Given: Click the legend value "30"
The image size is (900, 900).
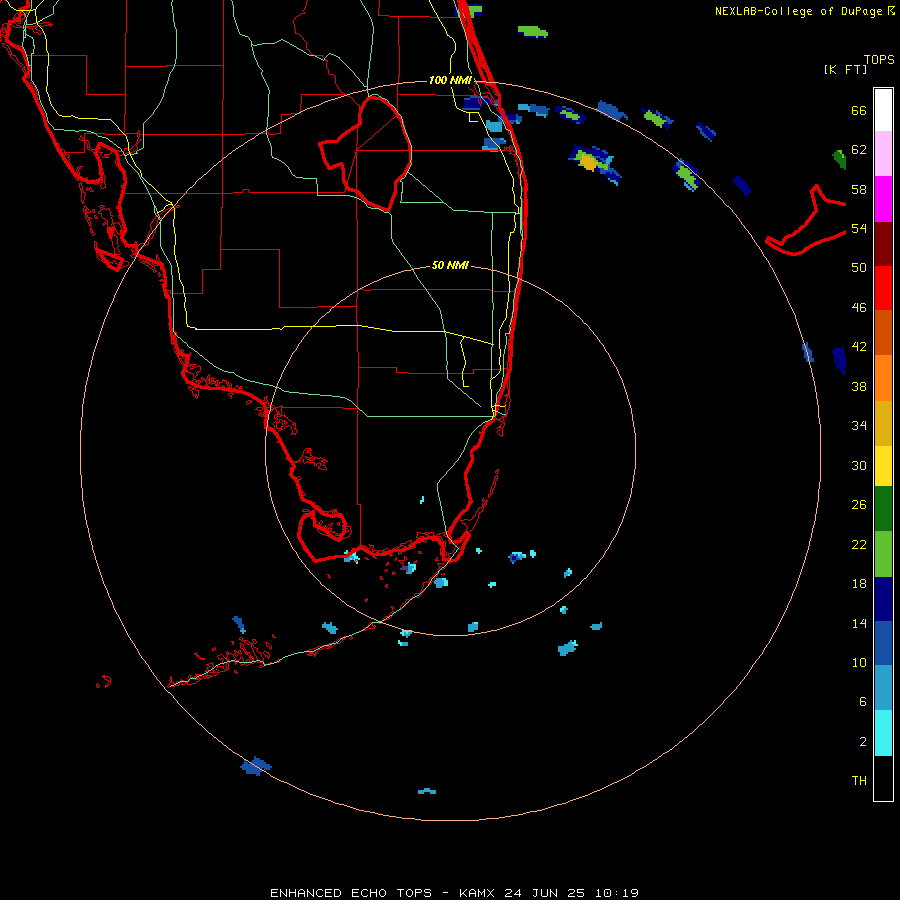Looking at the screenshot, I should point(859,465).
